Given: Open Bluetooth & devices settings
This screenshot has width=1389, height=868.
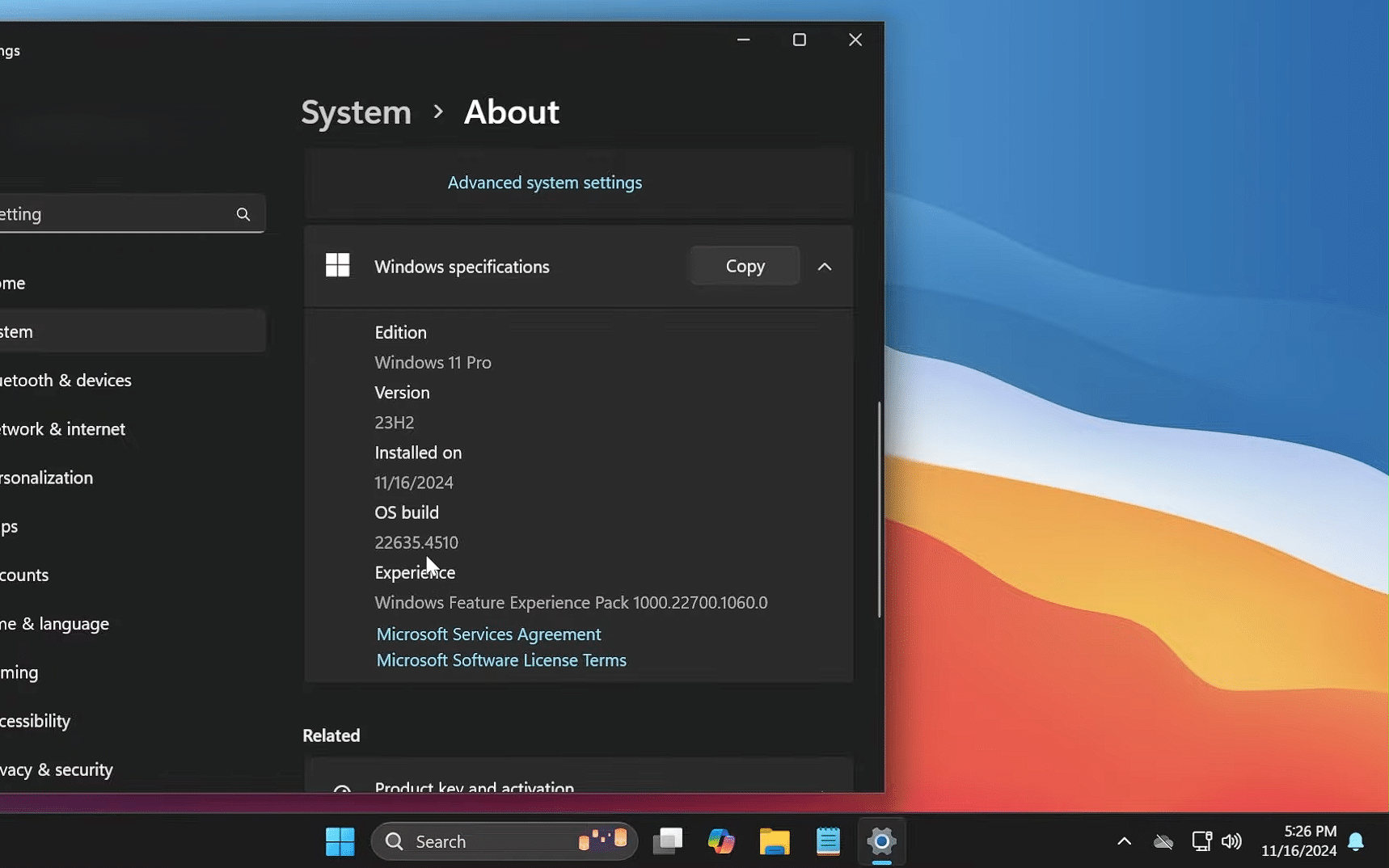Looking at the screenshot, I should pyautogui.click(x=132, y=380).
